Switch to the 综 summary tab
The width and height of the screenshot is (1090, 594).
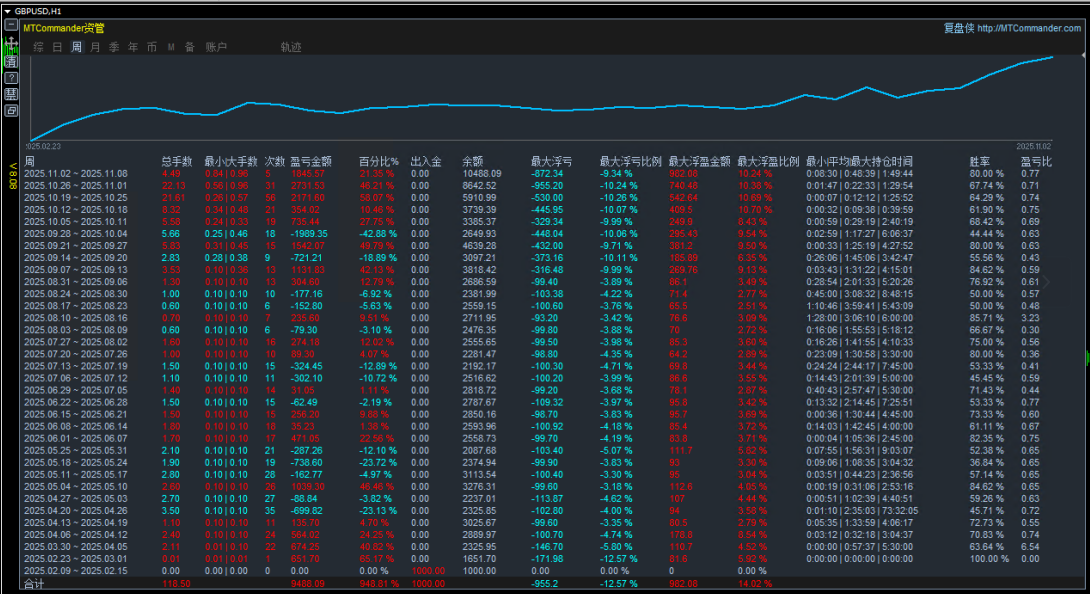pyautogui.click(x=38, y=47)
